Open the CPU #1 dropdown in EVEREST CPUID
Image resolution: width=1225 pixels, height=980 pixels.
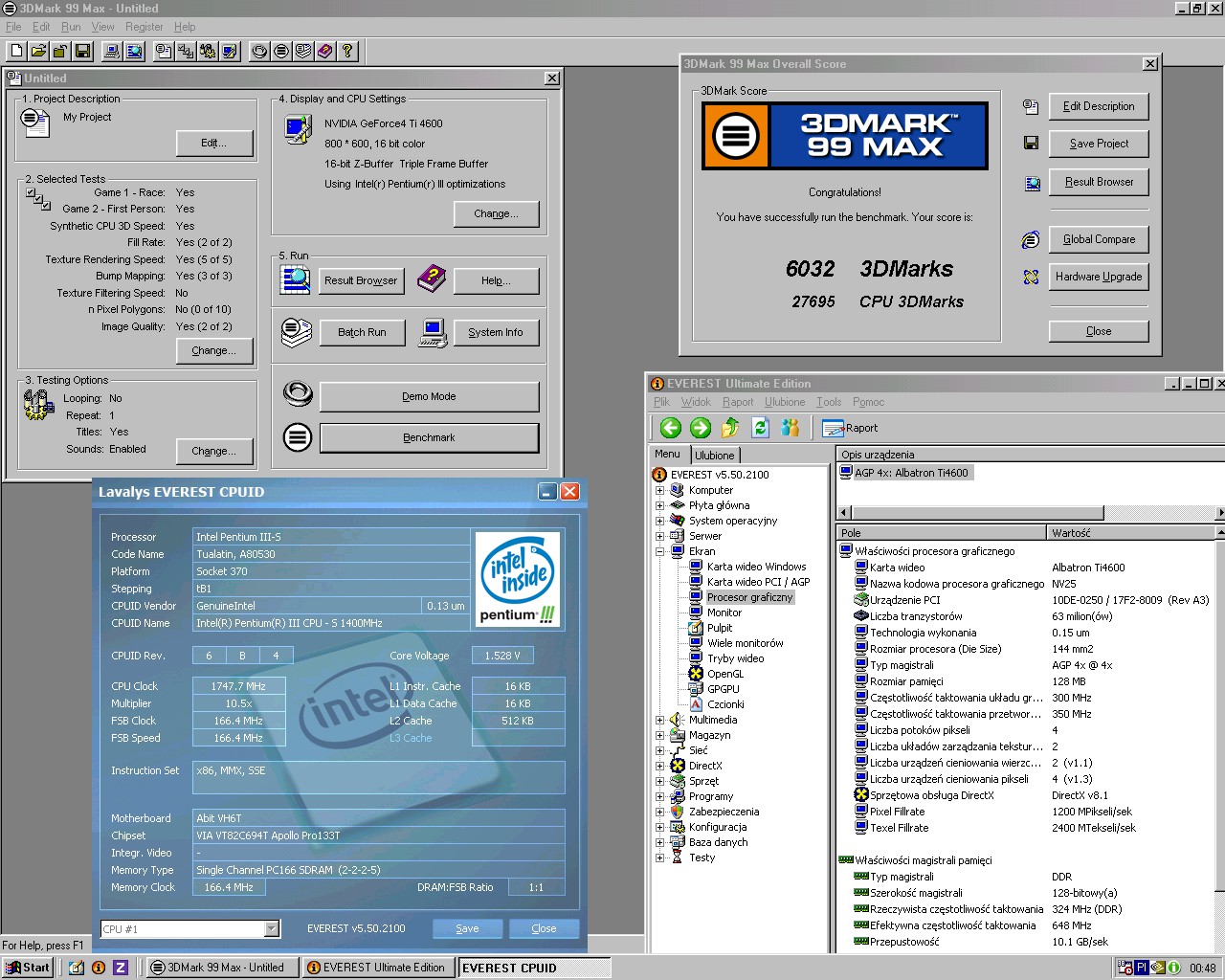271,928
